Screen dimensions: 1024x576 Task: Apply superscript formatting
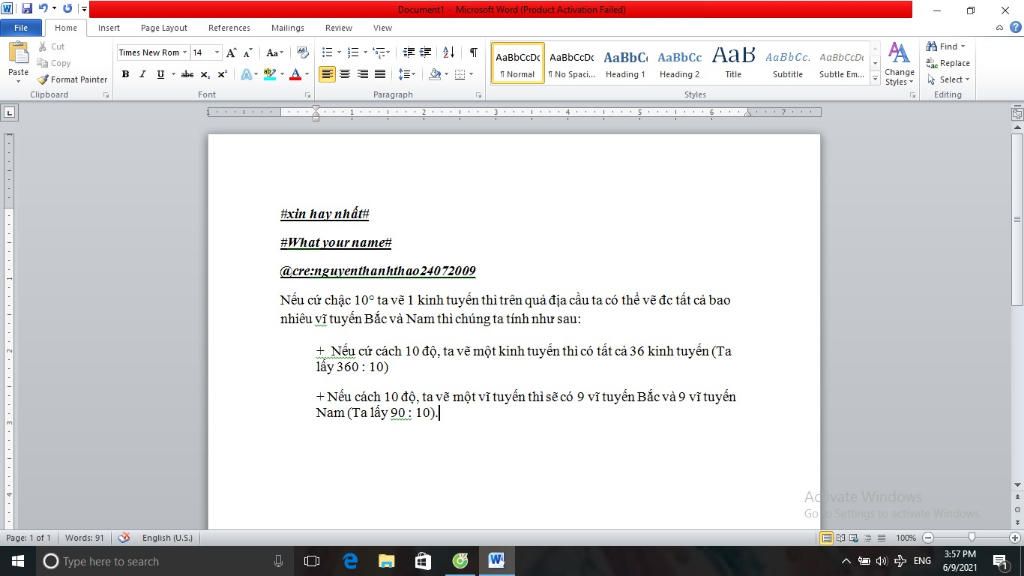[222, 74]
